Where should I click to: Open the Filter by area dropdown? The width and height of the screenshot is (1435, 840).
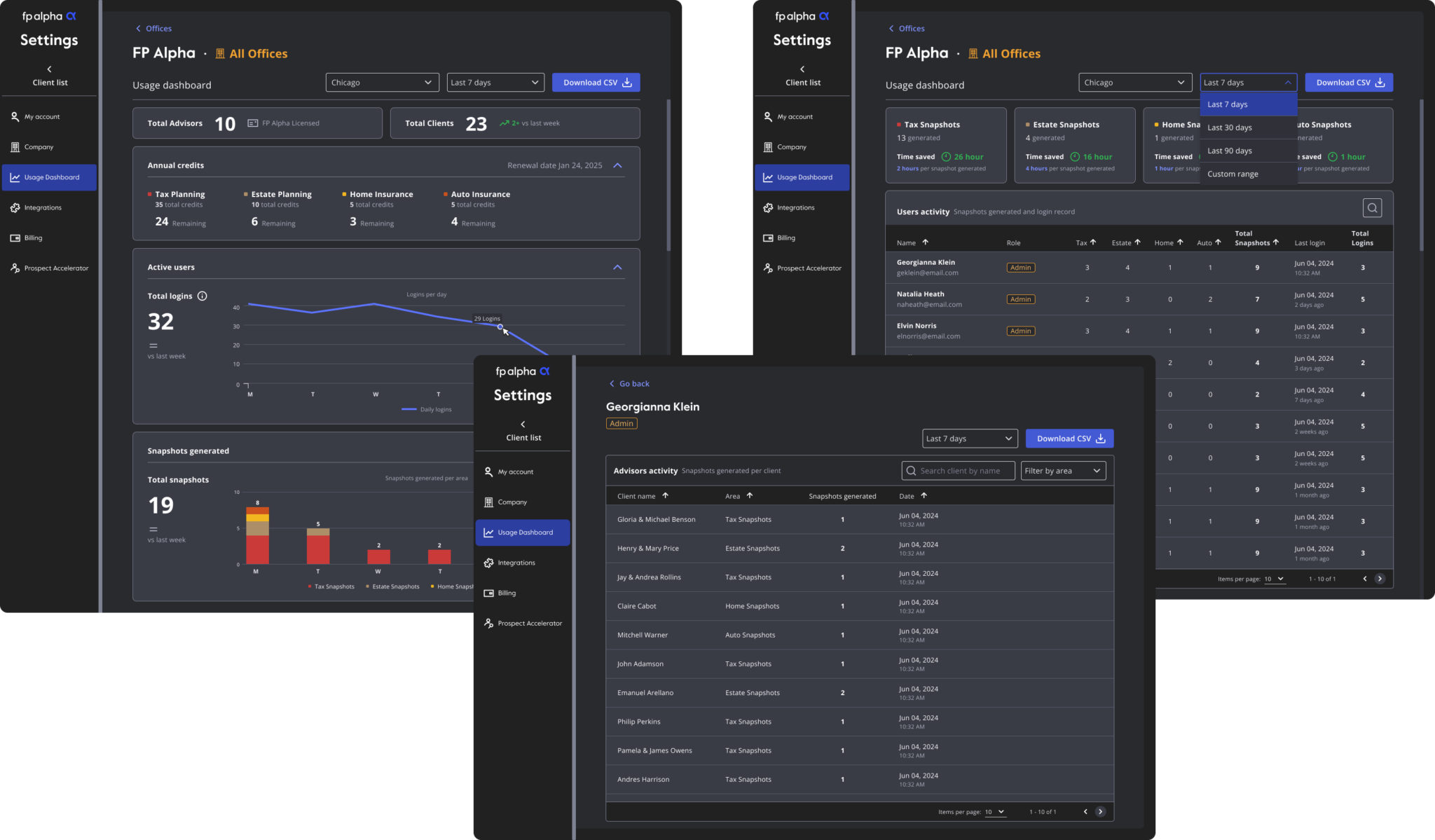pyautogui.click(x=1063, y=470)
